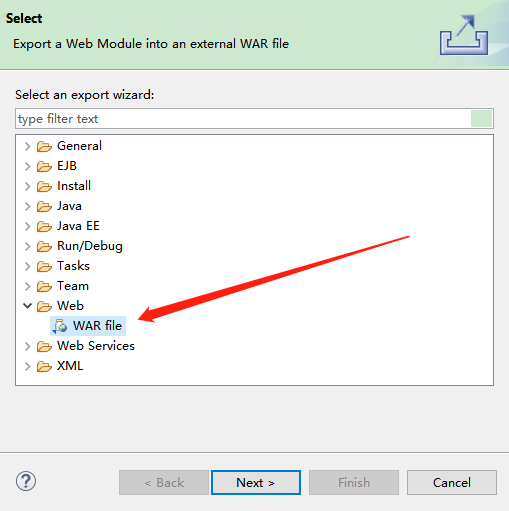Click the EJB folder icon
Viewport: 509px width, 511px height.
[x=44, y=166]
